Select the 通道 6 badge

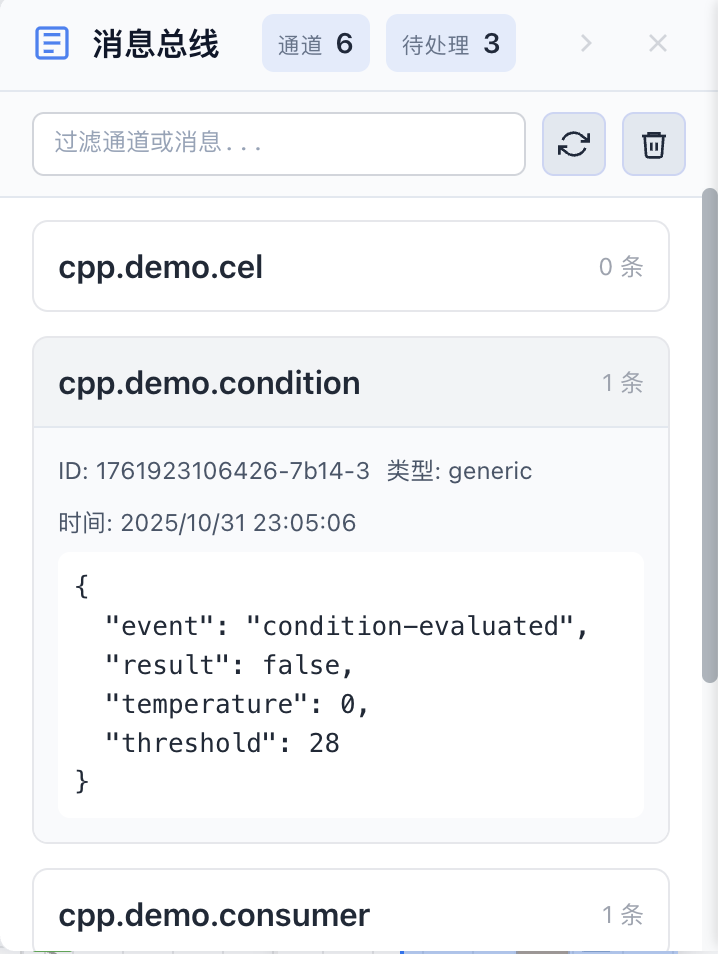pos(316,43)
